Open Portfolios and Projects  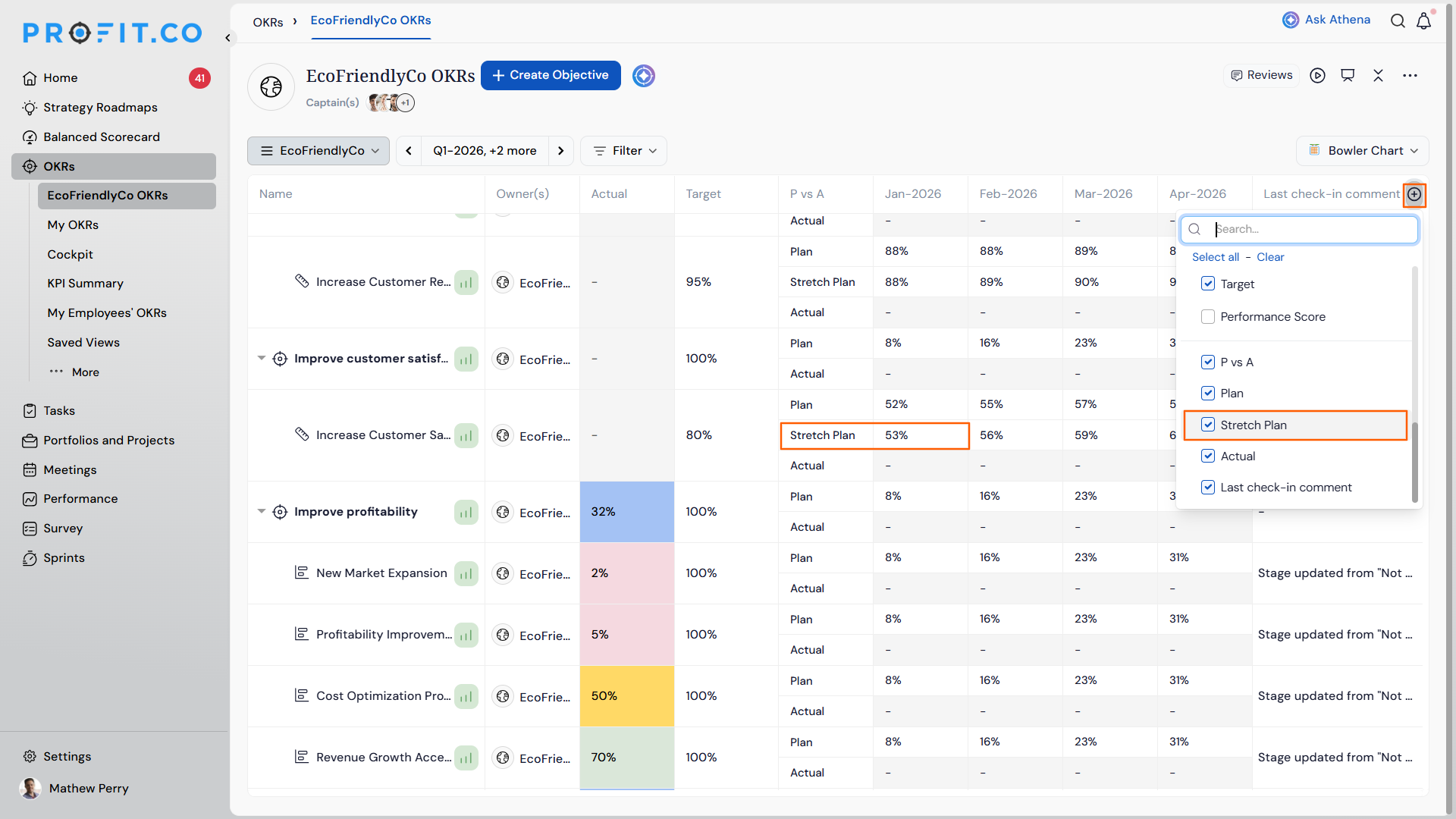point(99,441)
